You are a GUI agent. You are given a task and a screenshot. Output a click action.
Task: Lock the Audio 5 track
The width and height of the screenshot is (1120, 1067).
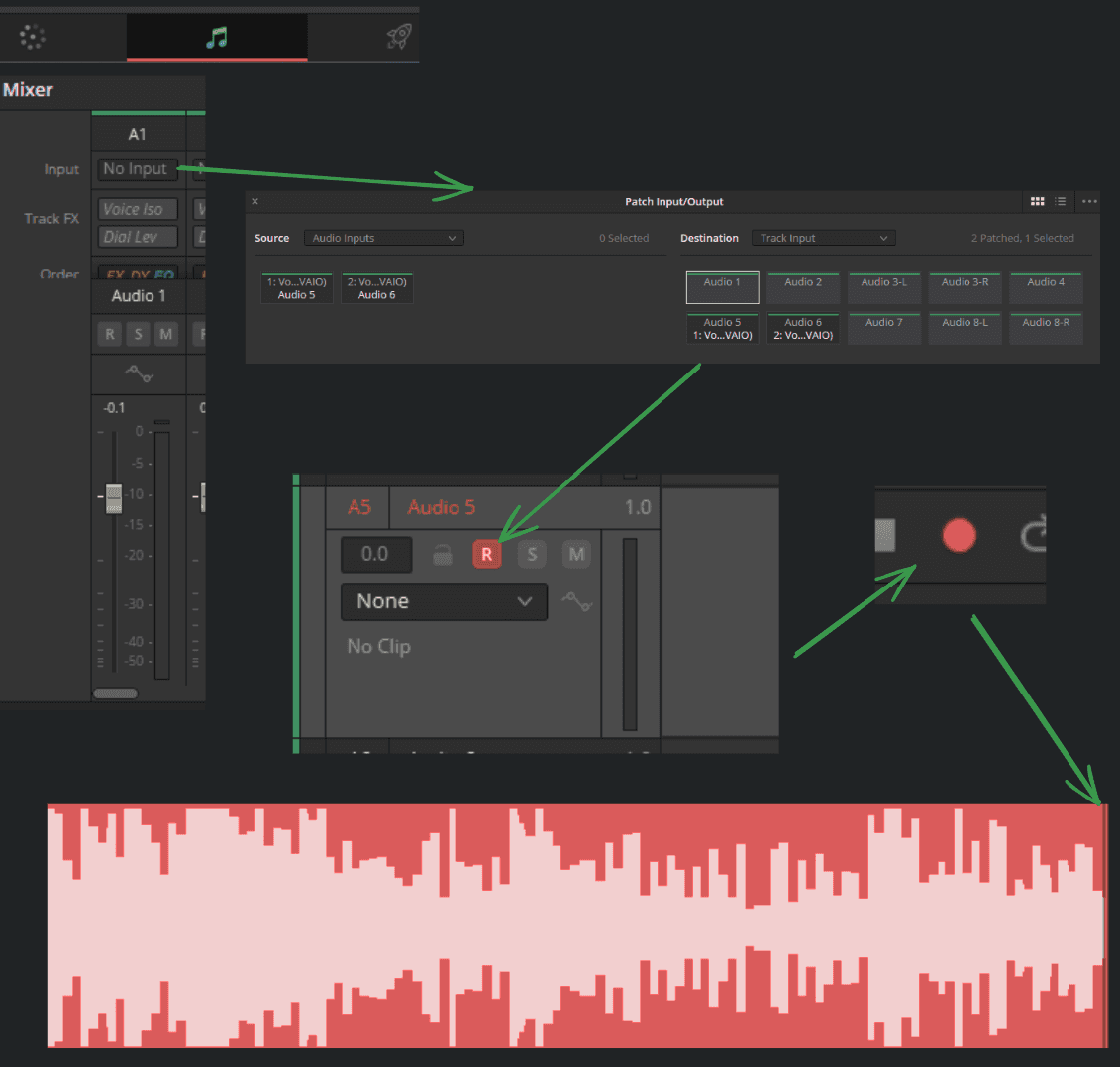point(443,554)
